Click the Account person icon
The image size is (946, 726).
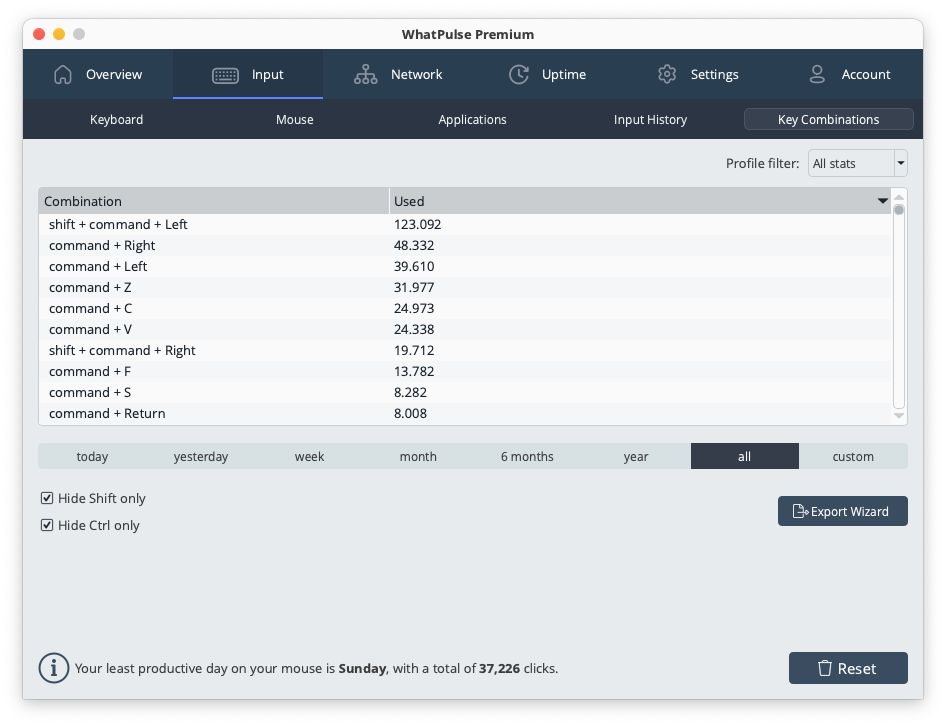pyautogui.click(x=817, y=75)
